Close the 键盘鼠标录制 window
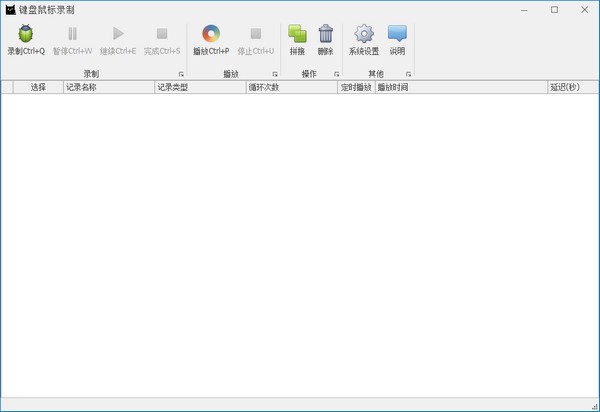The image size is (600, 412). (584, 10)
